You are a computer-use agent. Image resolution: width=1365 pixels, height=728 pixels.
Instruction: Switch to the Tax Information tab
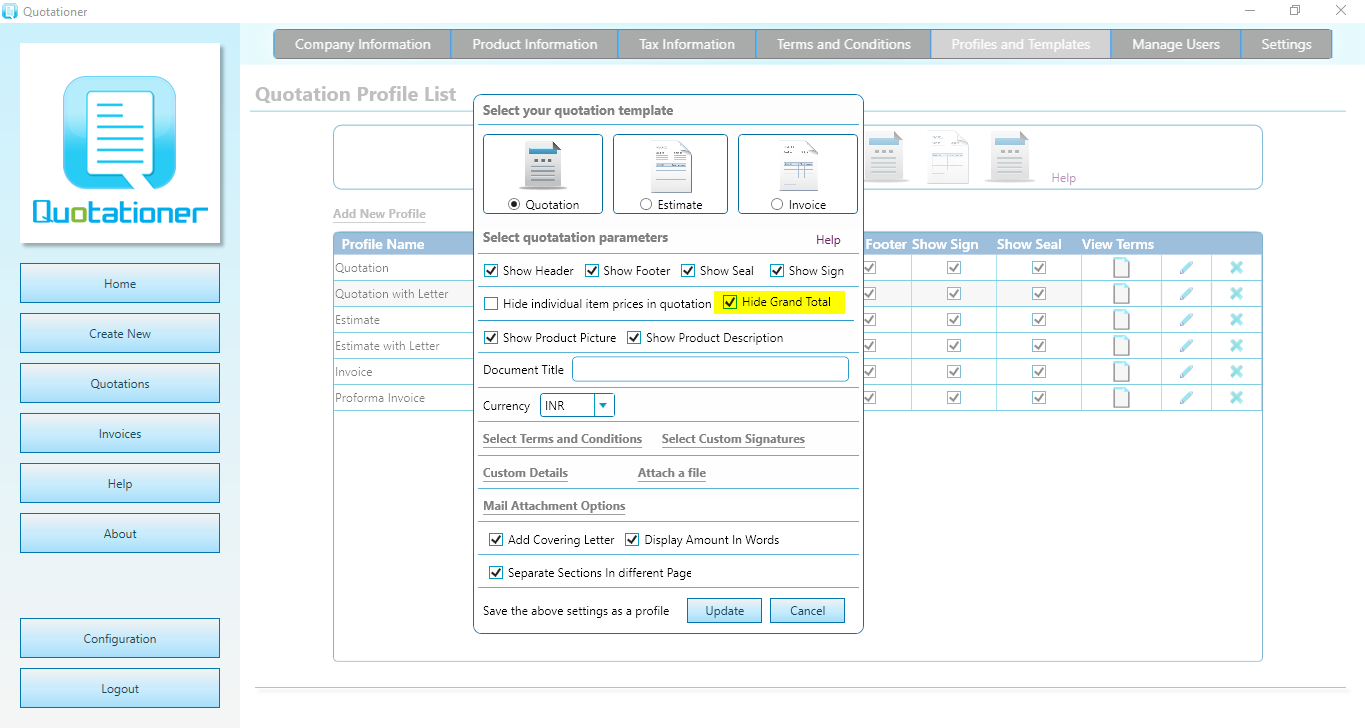click(x=687, y=44)
